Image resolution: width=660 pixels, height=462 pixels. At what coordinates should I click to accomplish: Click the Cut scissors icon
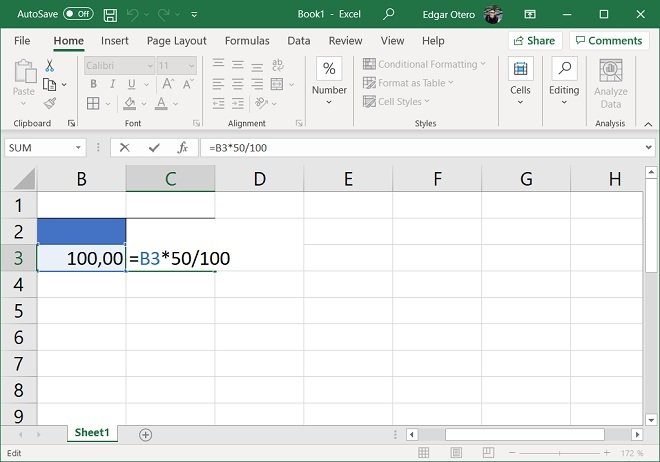pos(50,65)
